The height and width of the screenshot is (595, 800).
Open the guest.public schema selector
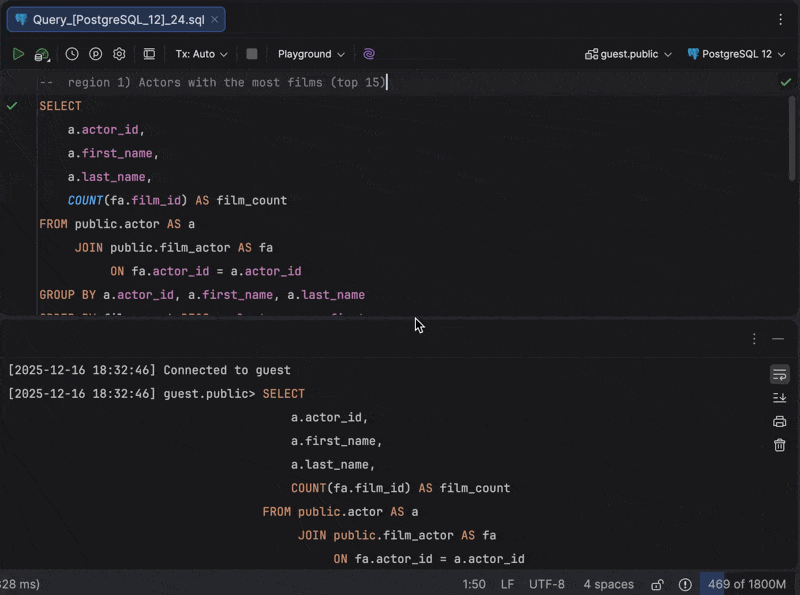[x=629, y=54]
